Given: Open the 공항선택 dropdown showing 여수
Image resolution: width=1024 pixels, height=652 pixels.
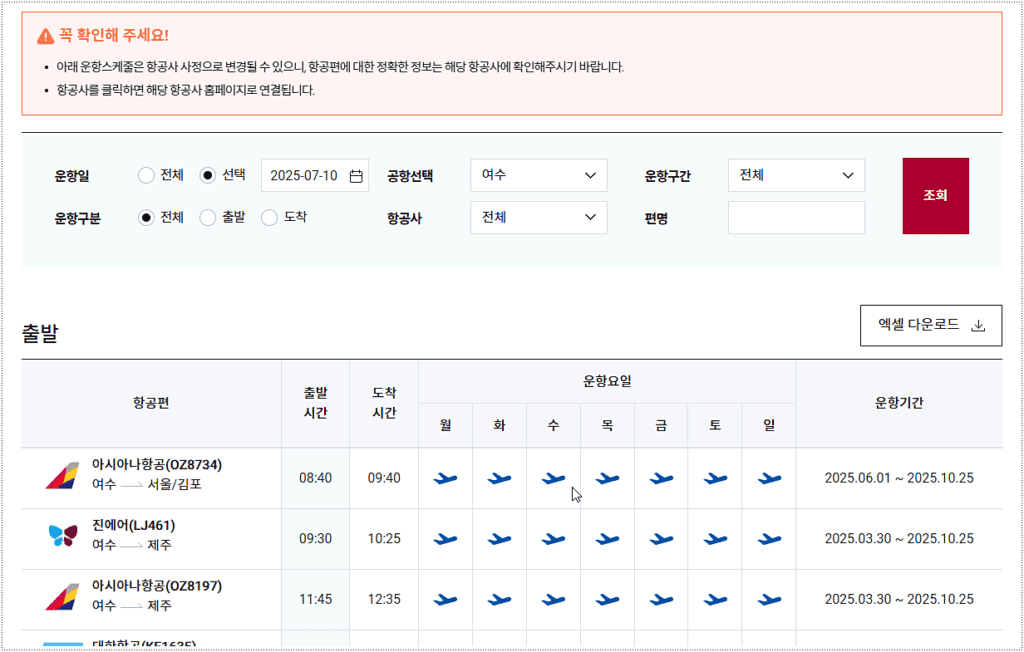Looking at the screenshot, I should (539, 175).
